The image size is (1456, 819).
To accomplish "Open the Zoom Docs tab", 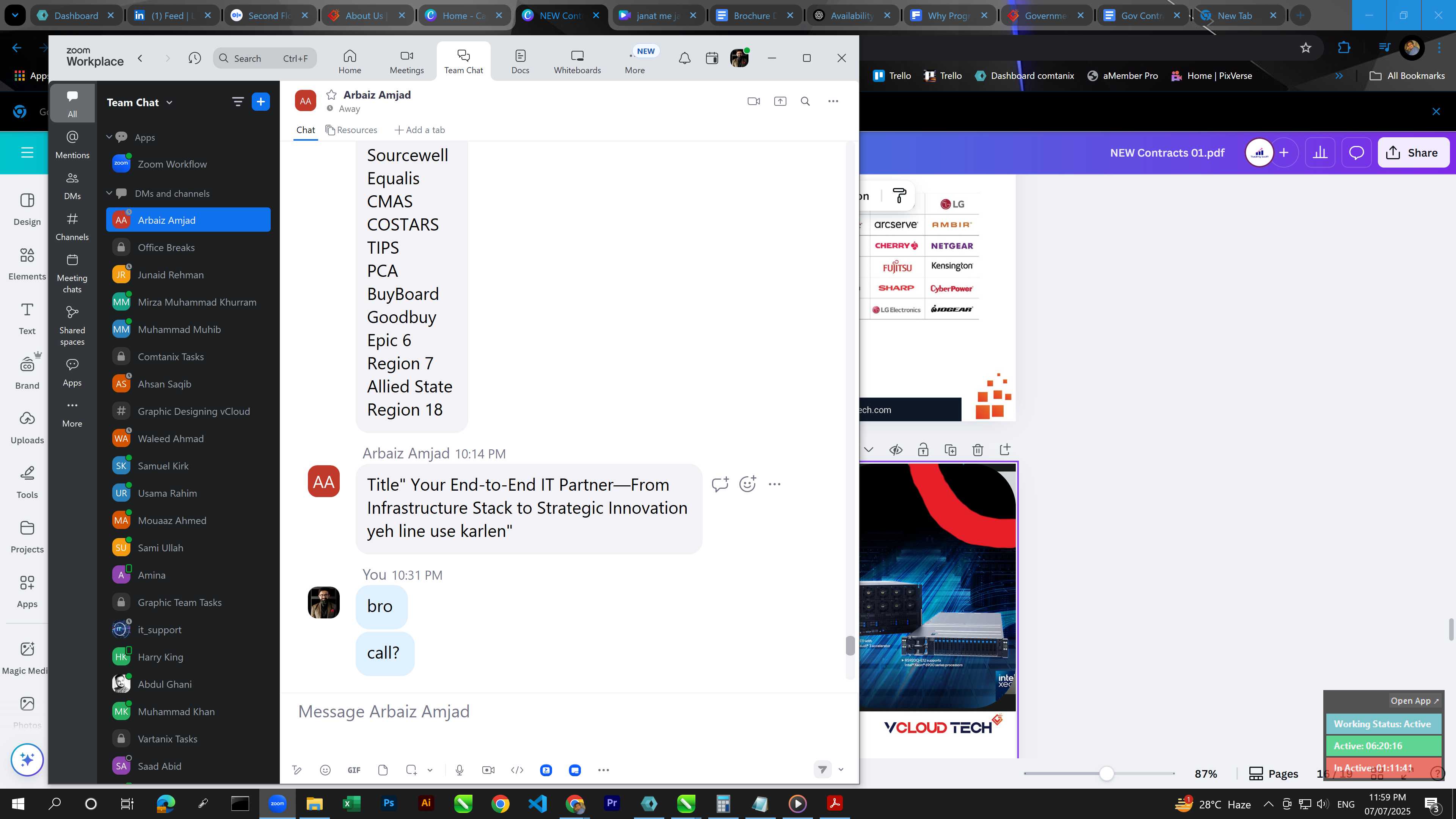I will tap(520, 61).
